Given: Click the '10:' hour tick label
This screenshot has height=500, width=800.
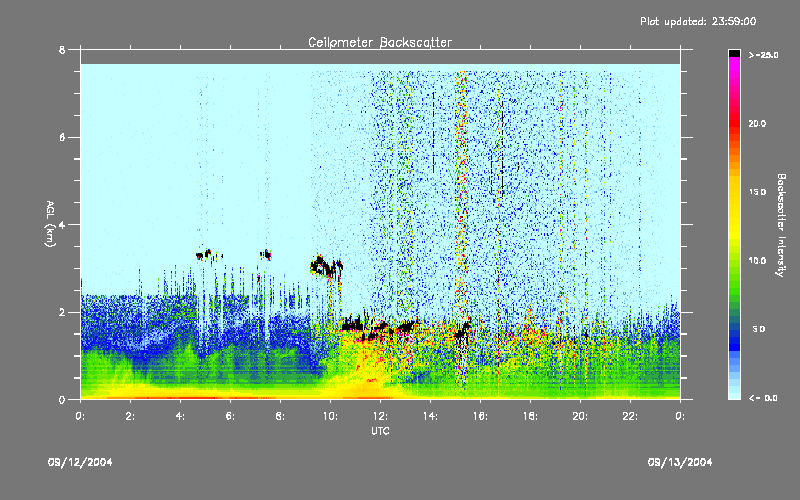Looking at the screenshot, I should [x=330, y=416].
